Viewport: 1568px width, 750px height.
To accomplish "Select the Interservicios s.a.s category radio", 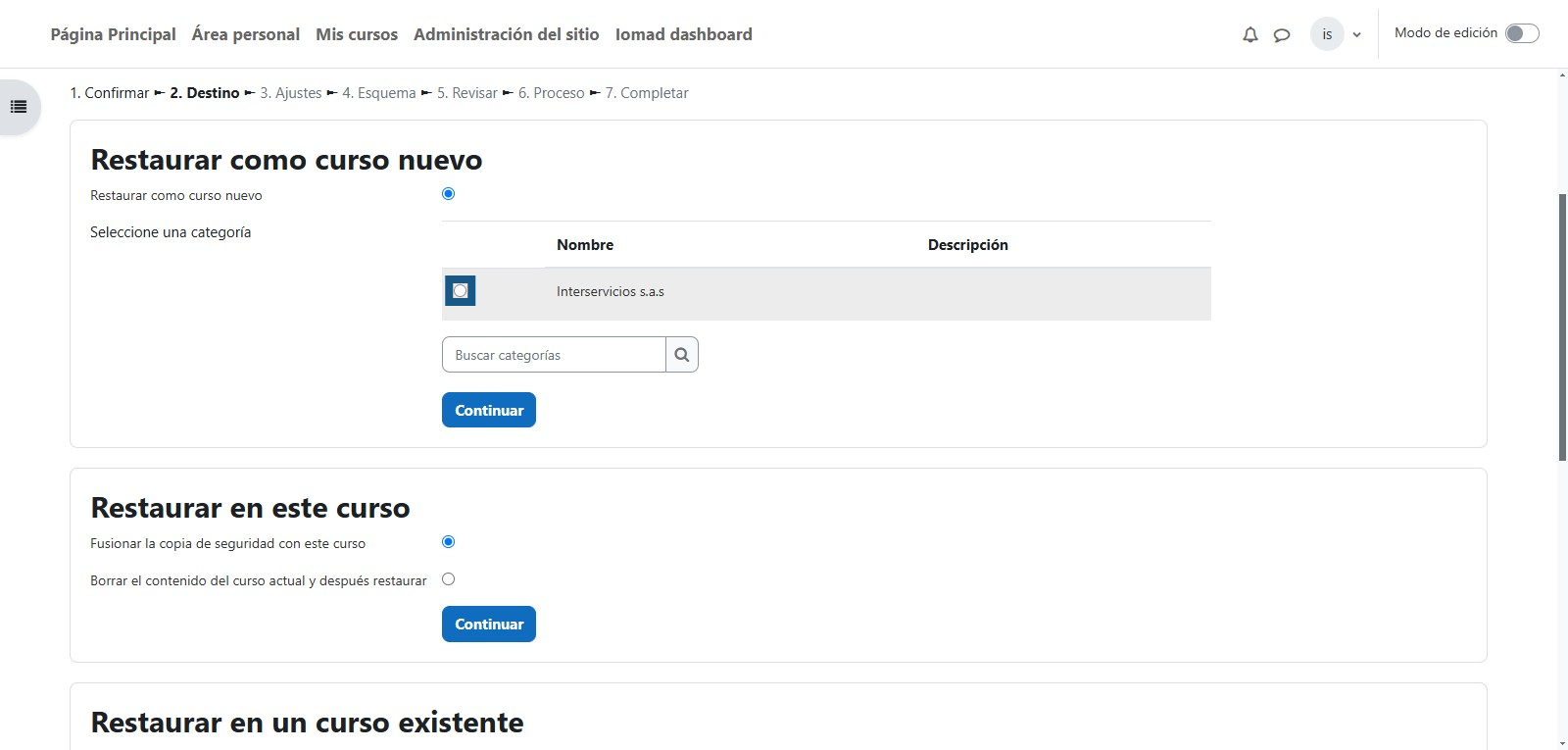I will coord(460,291).
